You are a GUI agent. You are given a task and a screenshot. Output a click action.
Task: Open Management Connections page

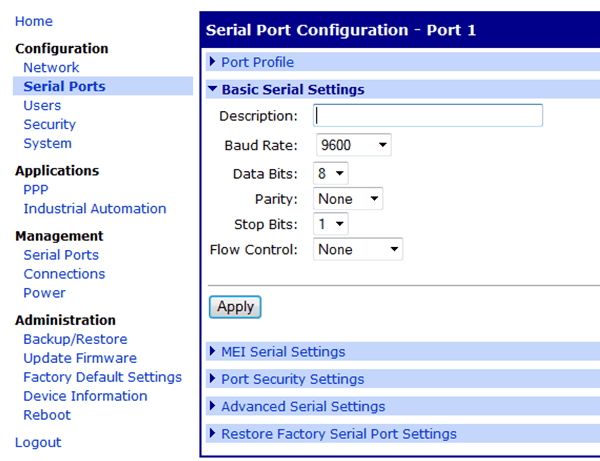[64, 273]
